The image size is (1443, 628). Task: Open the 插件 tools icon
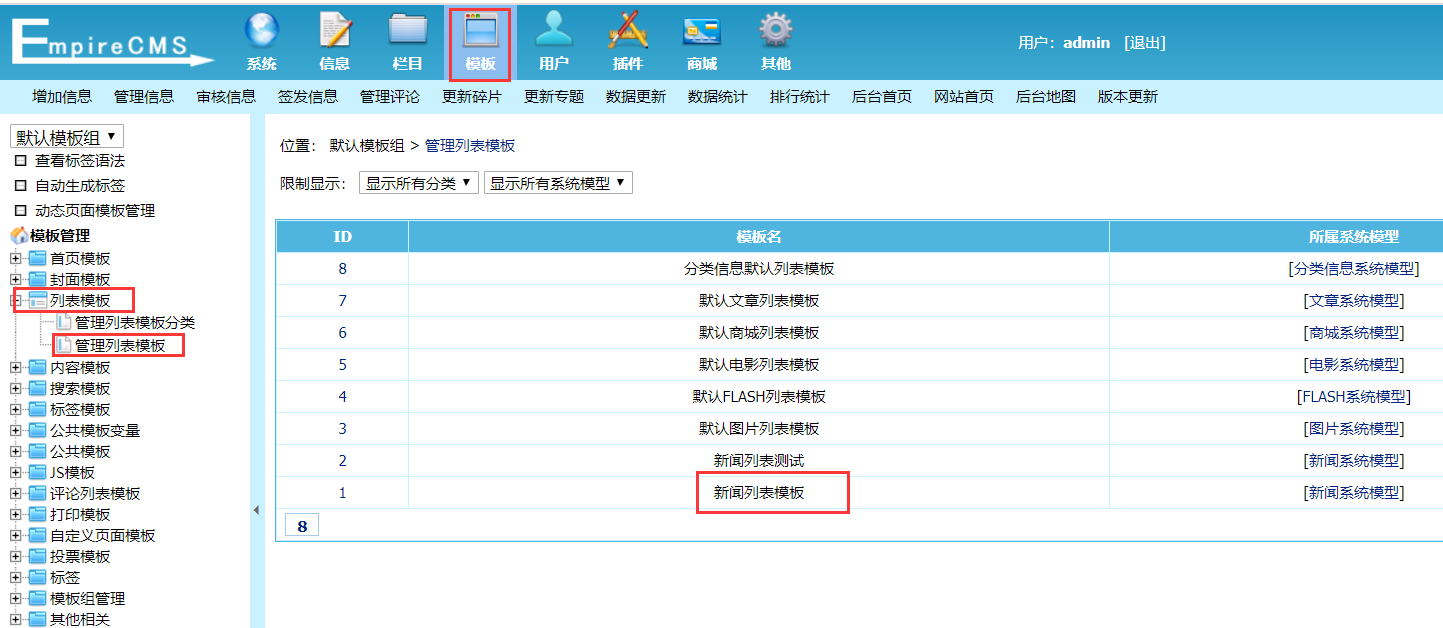628,30
